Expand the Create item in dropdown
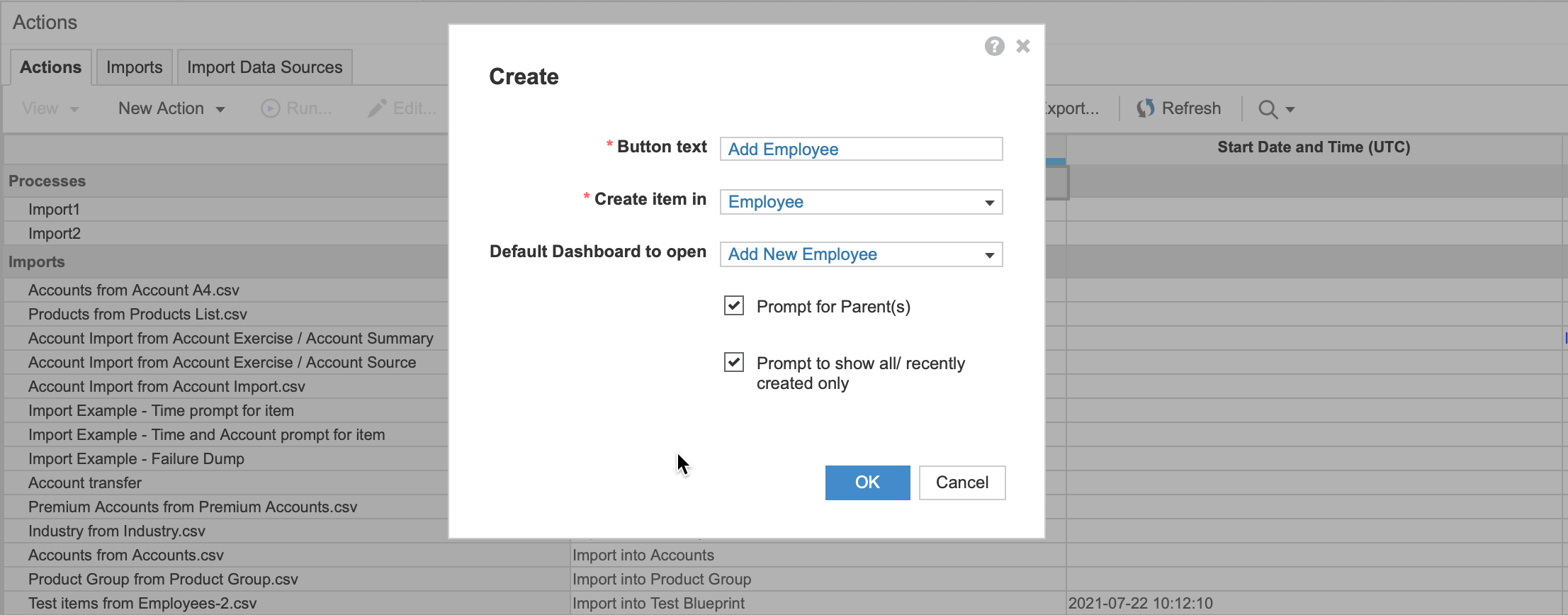 (x=989, y=203)
